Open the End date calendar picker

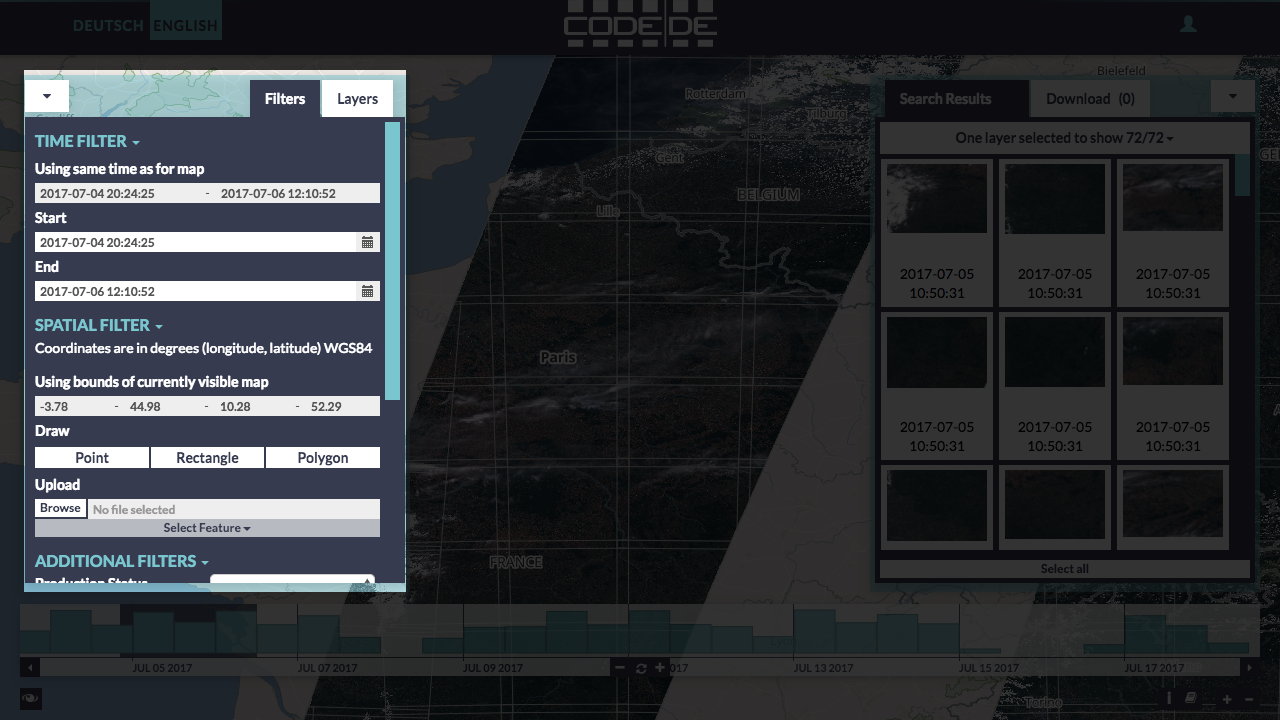[x=367, y=291]
